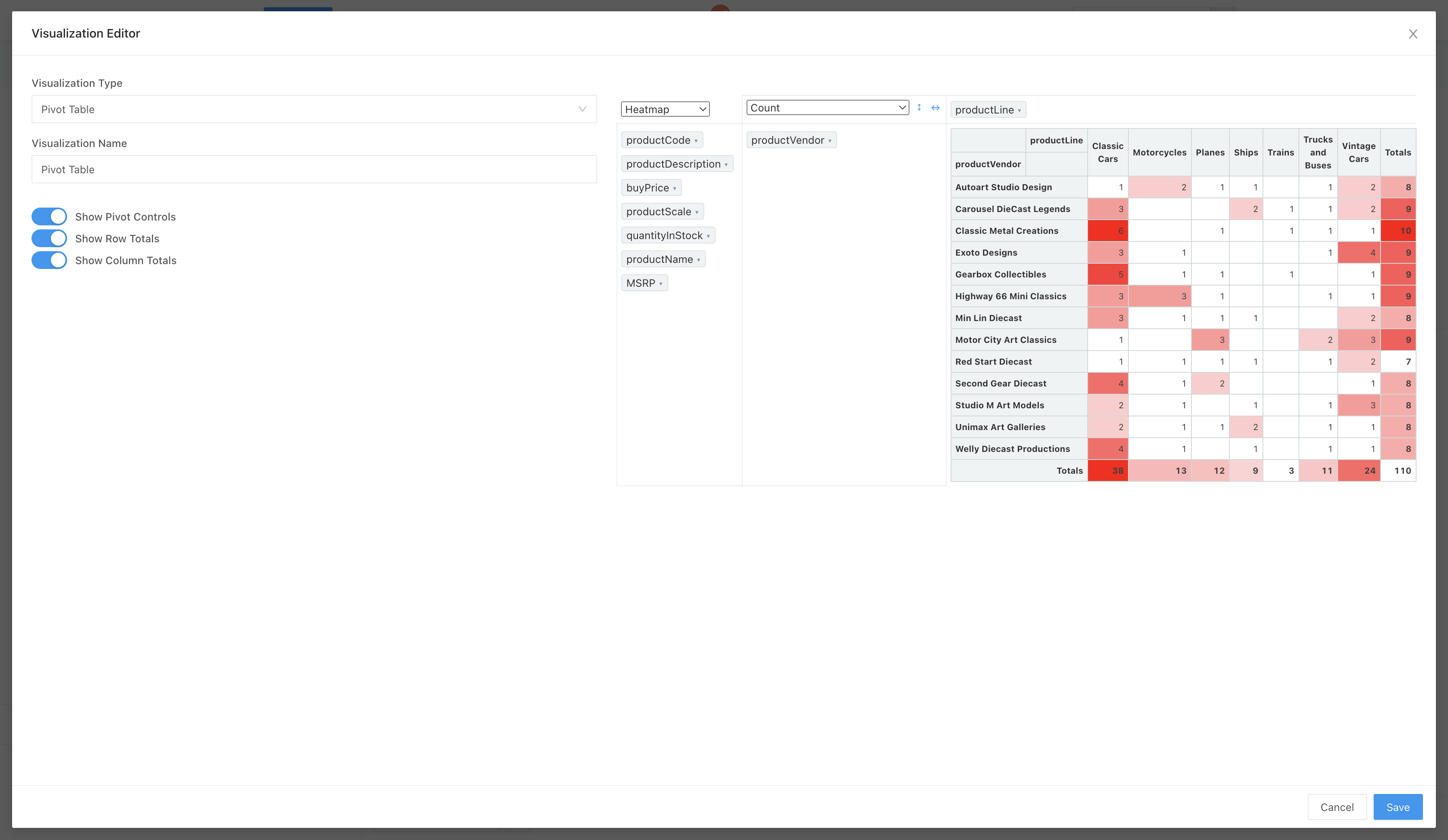Open the Visualization Type dropdown

(x=314, y=109)
